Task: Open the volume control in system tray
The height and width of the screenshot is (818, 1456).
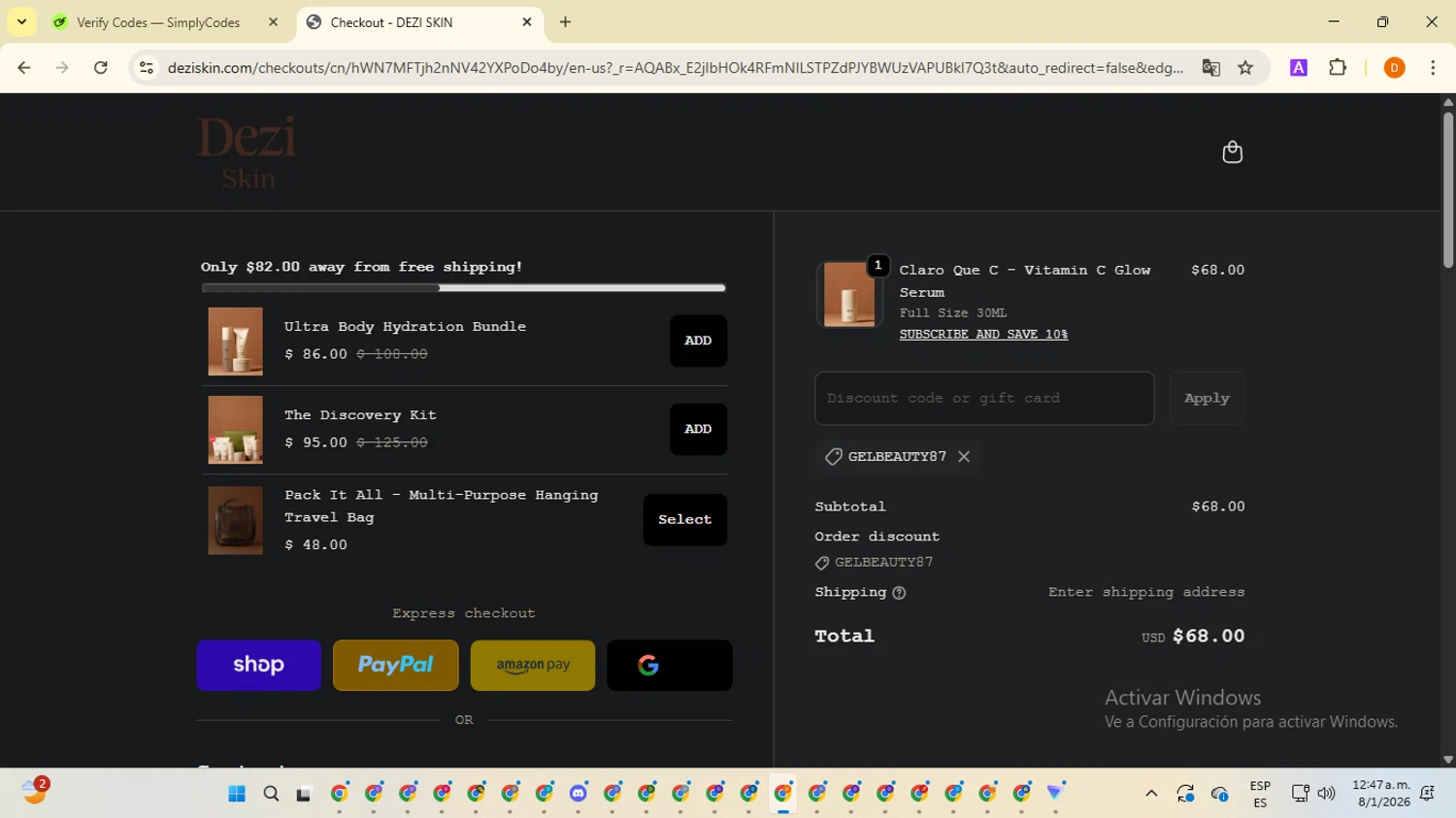Action: [x=1326, y=794]
